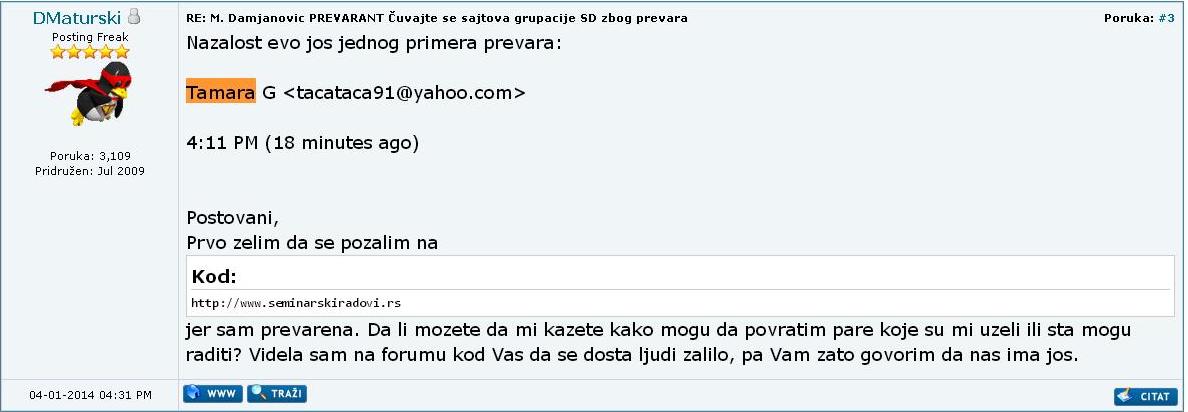Click the Kod: code block header
The height and width of the screenshot is (412, 1188).
[x=214, y=276]
